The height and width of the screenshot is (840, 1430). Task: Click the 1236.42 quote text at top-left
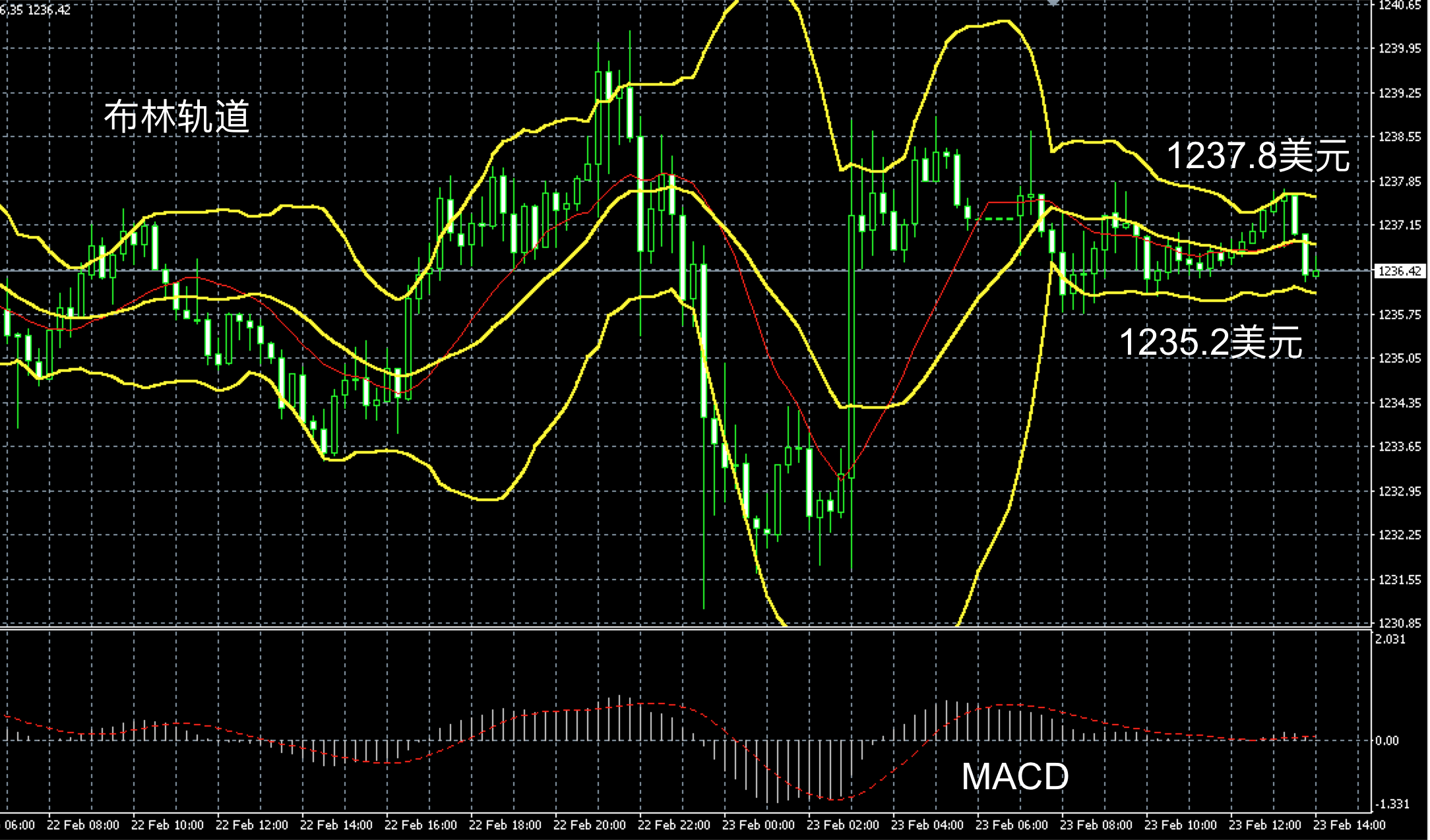click(49, 10)
